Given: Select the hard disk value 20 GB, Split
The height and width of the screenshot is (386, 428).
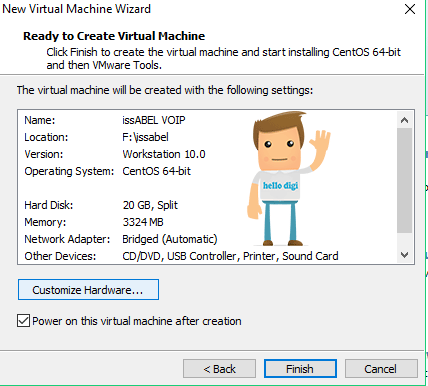Looking at the screenshot, I should coord(150,205).
